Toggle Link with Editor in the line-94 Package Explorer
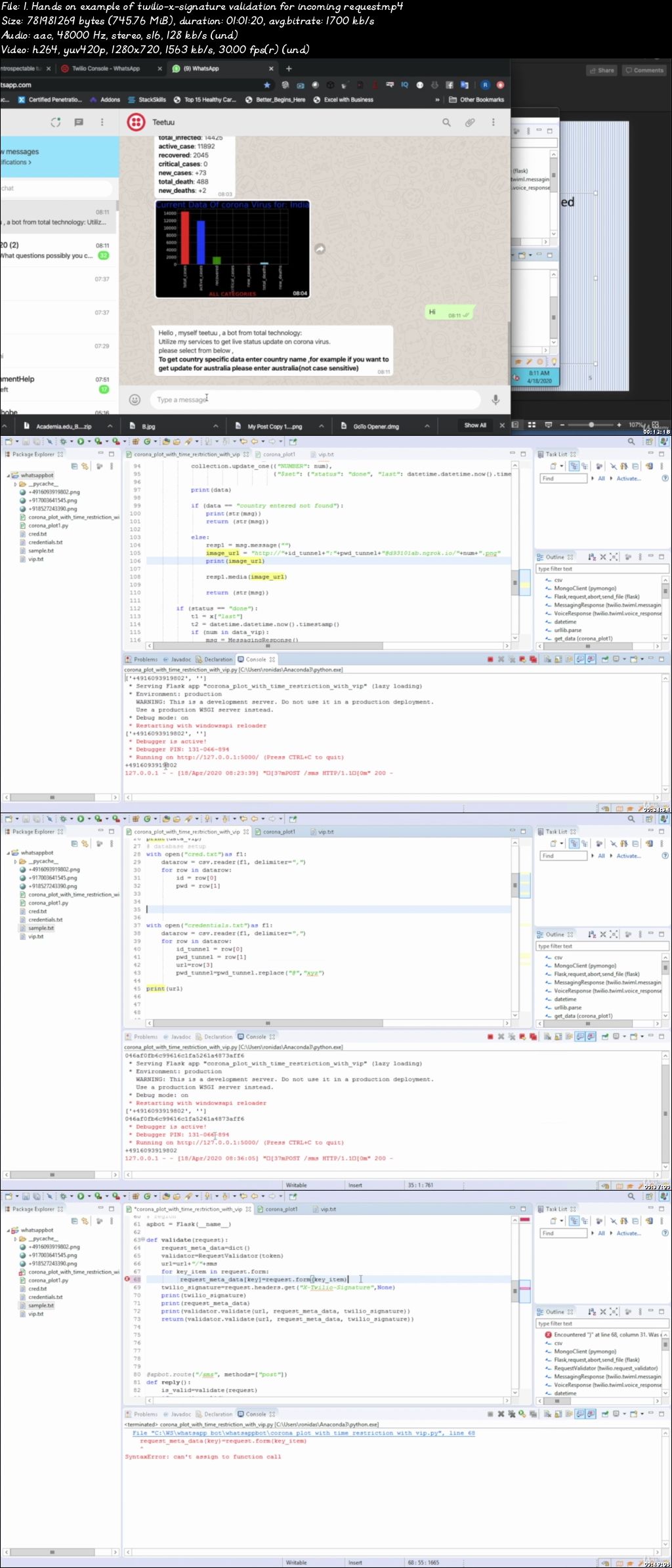The image size is (672, 1568). pos(85,466)
